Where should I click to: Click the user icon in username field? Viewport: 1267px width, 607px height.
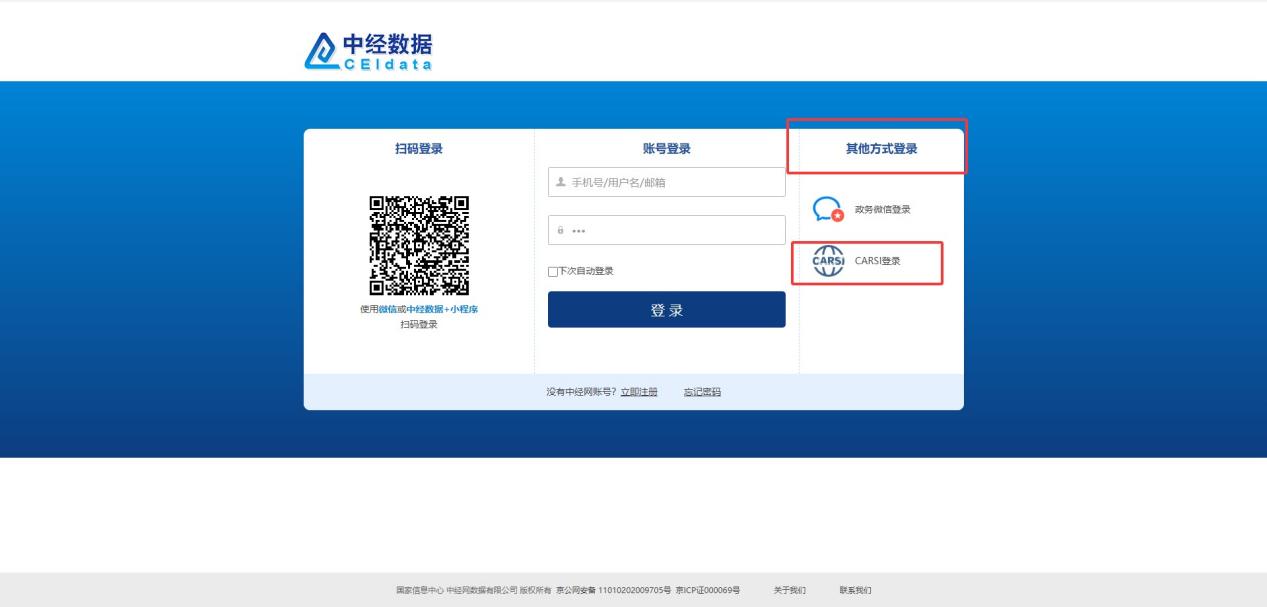[x=561, y=182]
